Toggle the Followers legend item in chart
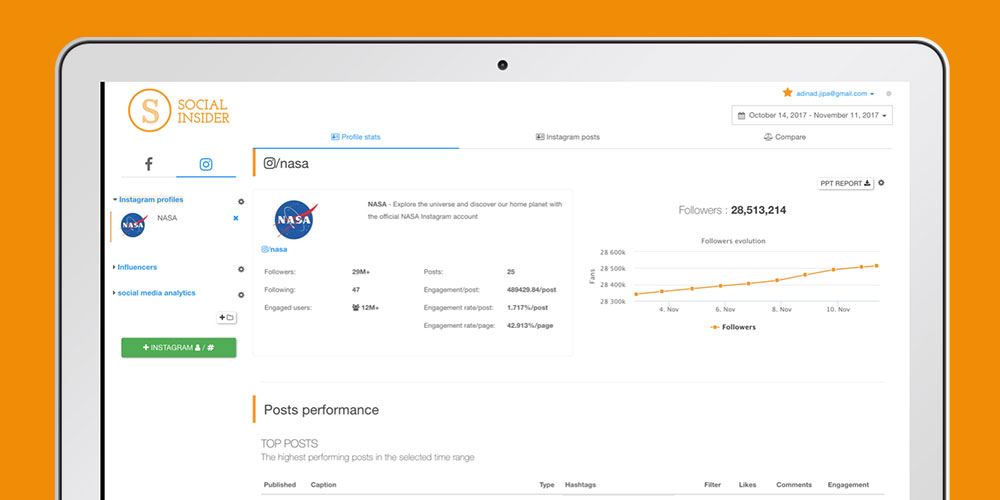Screen dimensions: 1000x500 733,327
